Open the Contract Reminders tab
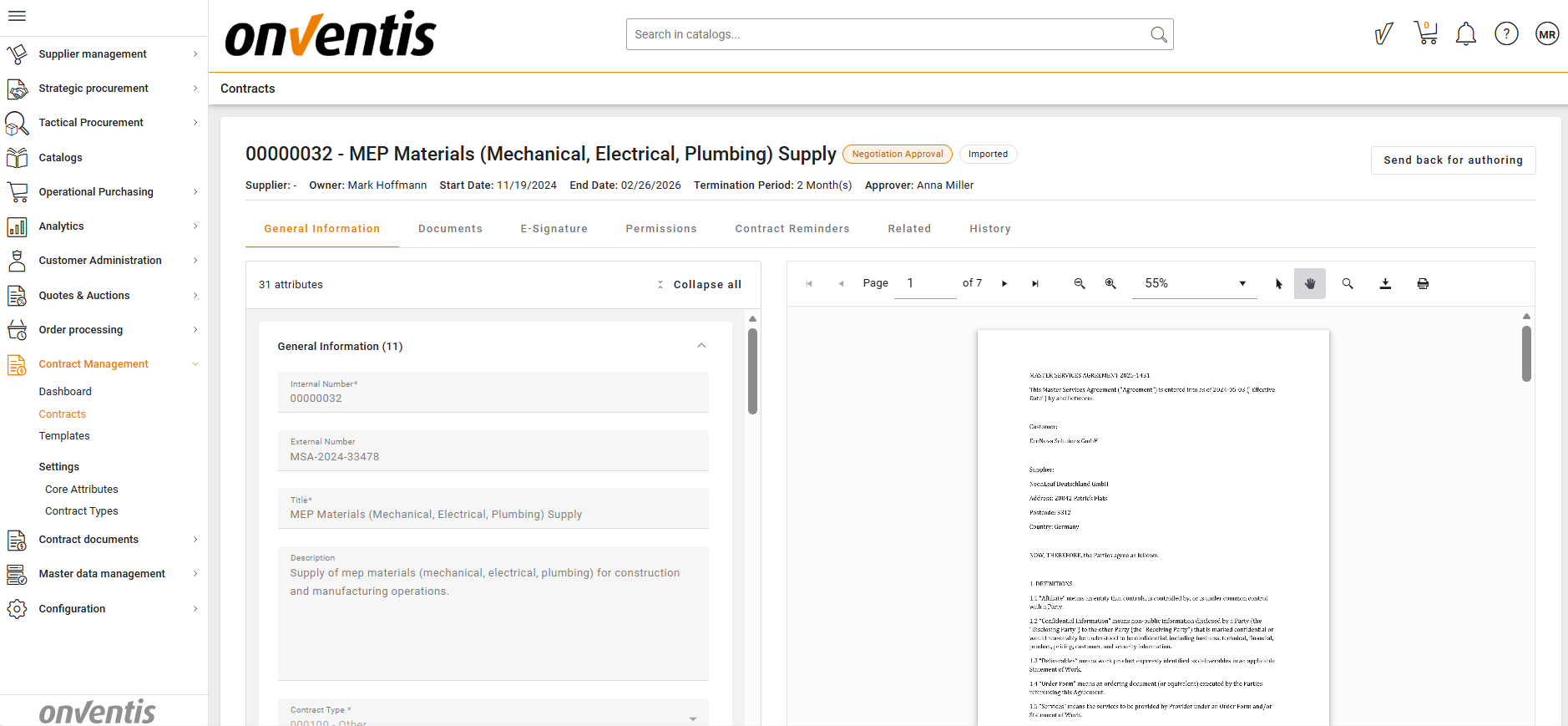The width and height of the screenshot is (1568, 726). point(792,229)
